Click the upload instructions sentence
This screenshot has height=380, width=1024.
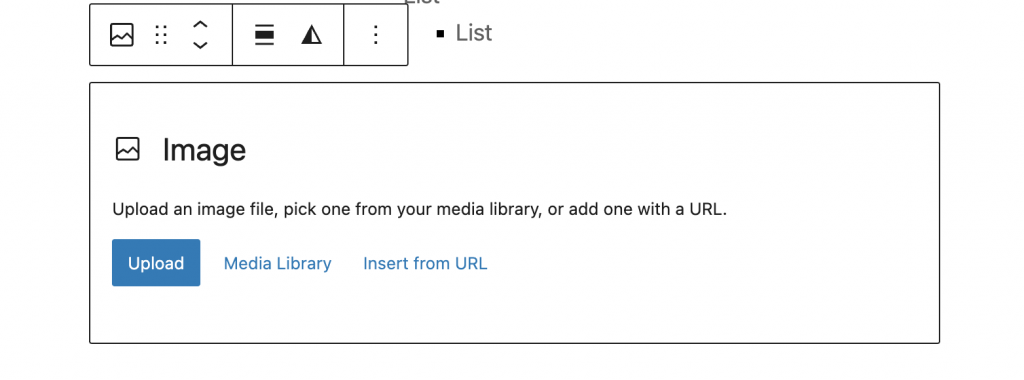(x=419, y=210)
